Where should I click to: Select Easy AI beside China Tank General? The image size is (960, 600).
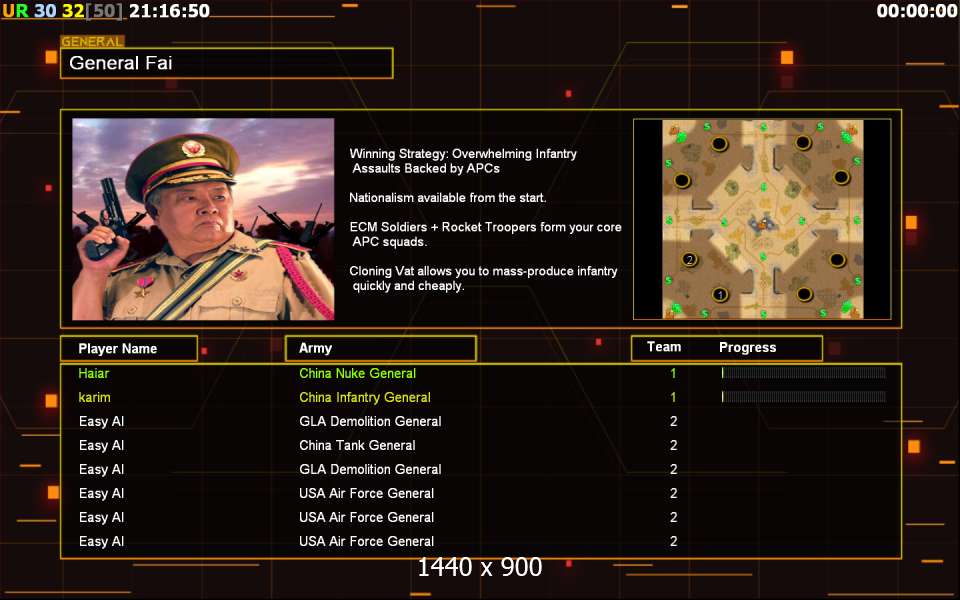click(x=102, y=446)
